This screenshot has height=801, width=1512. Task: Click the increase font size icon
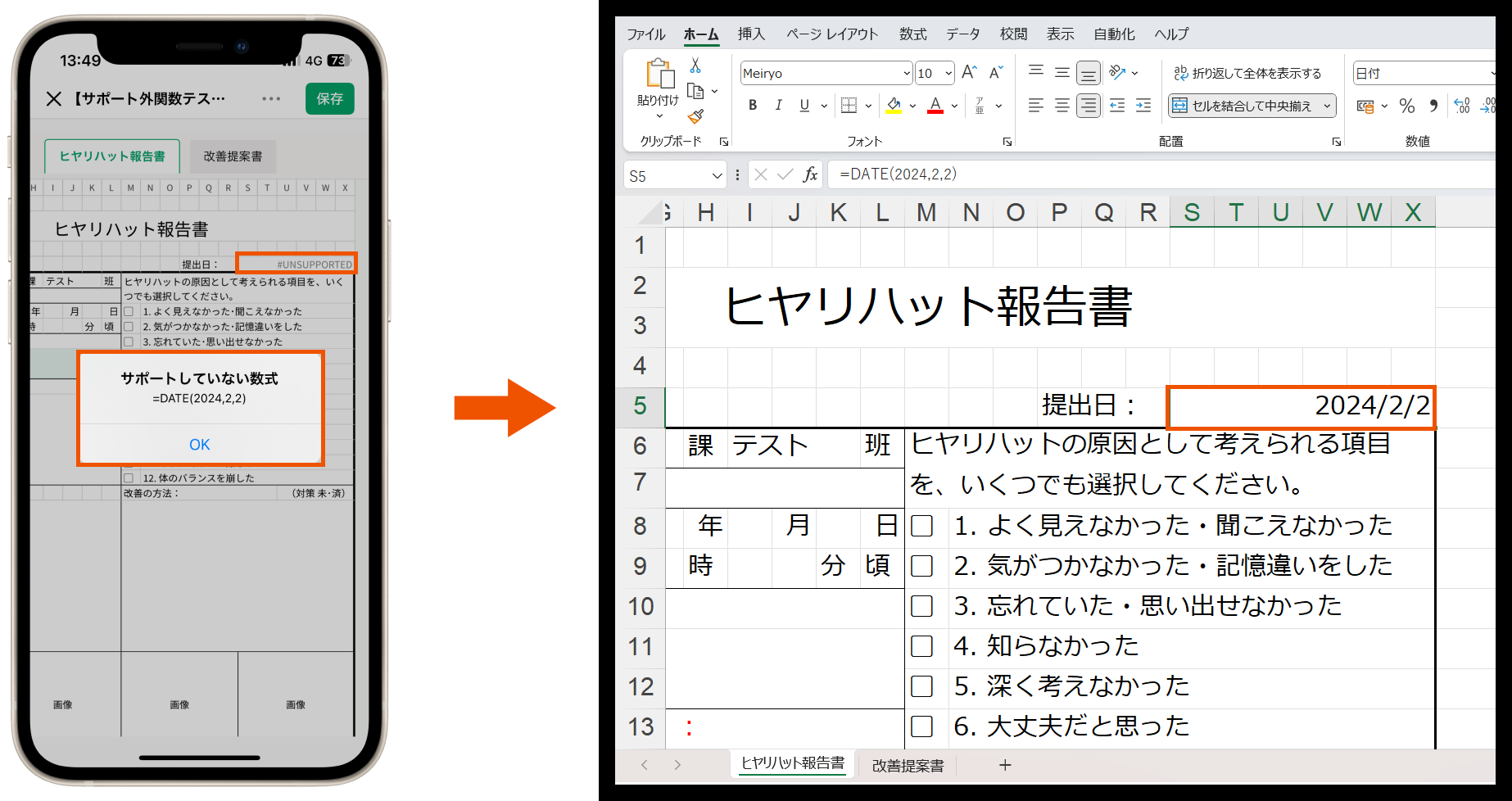point(968,72)
